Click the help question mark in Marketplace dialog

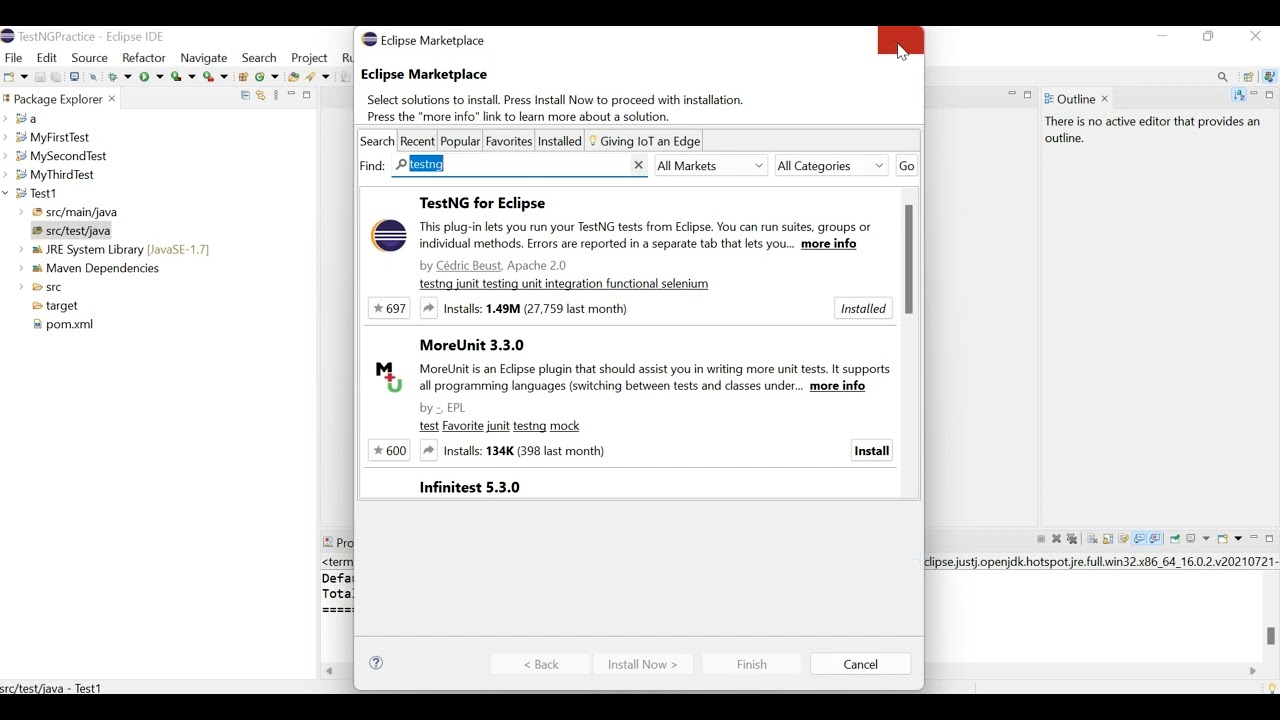(x=376, y=663)
